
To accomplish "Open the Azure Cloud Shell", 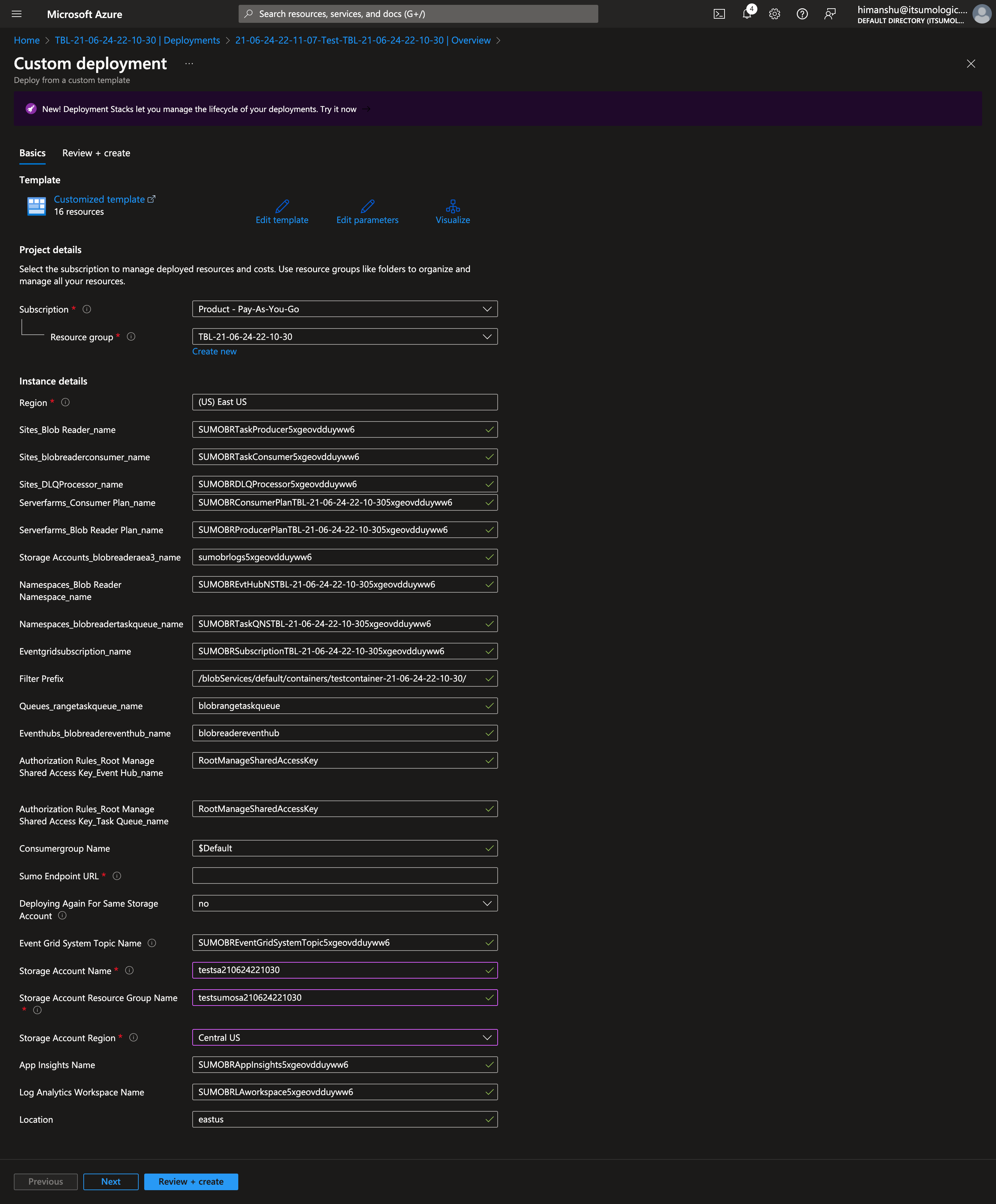I will [x=720, y=14].
